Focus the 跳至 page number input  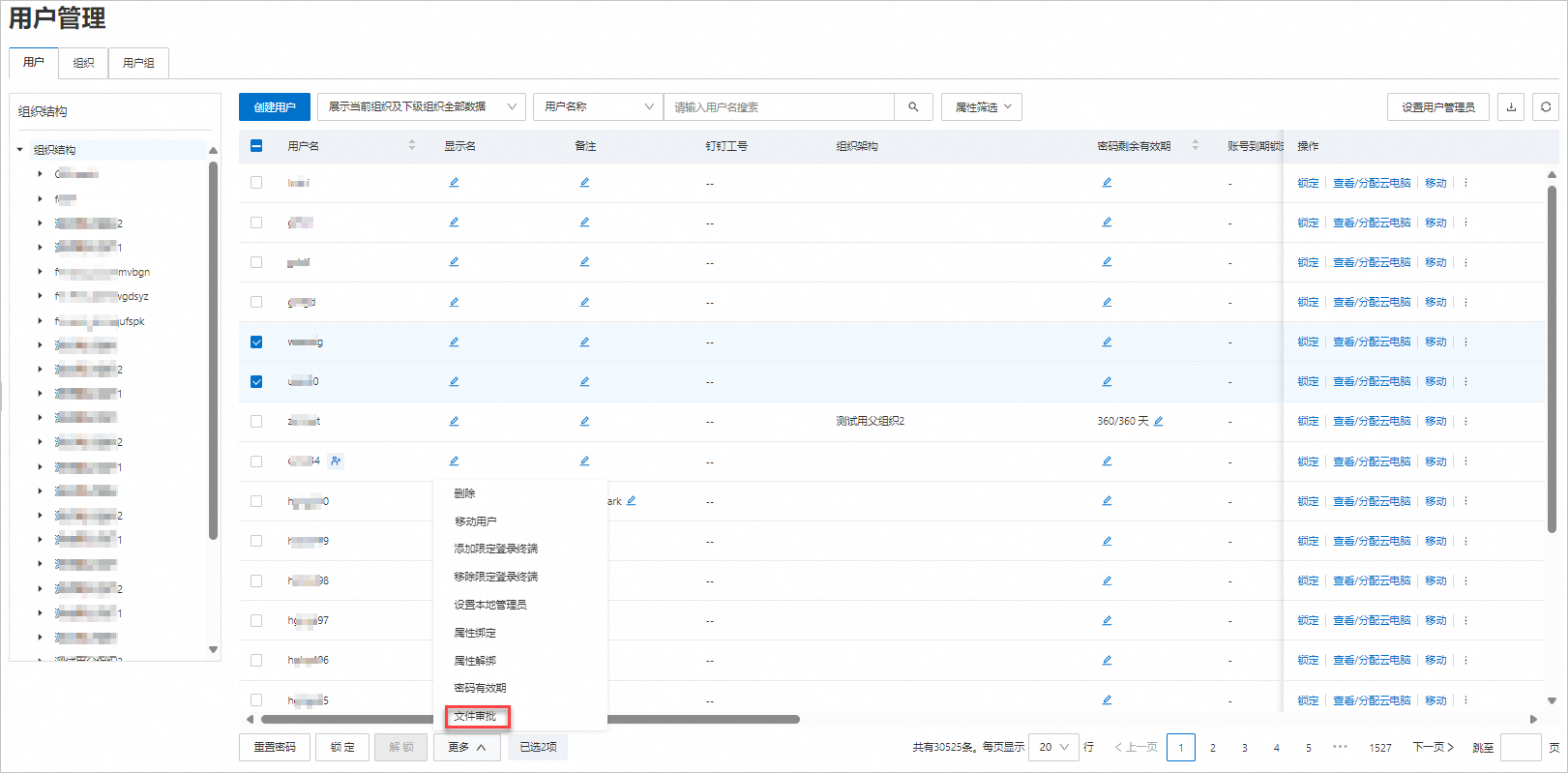pos(1521,748)
